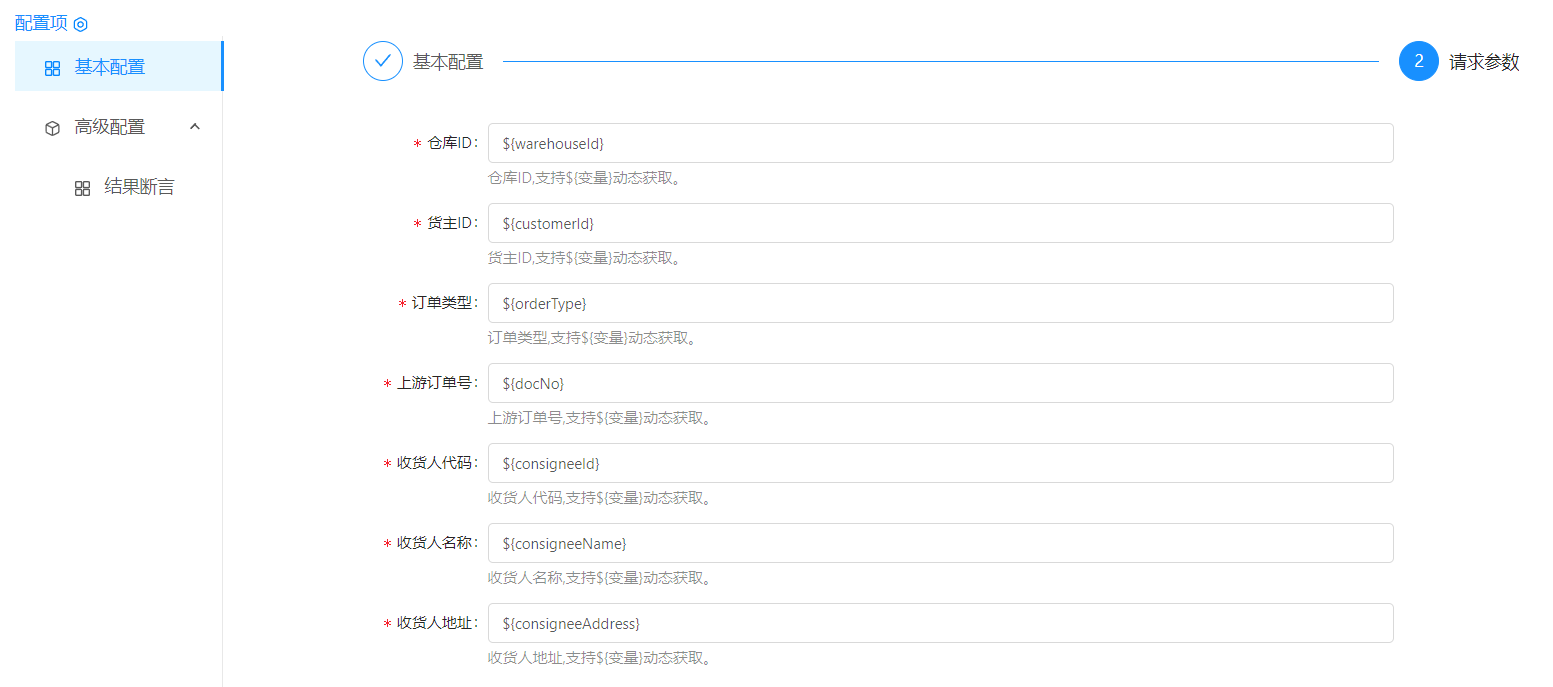Click the 请求参数 step label

point(1484,62)
